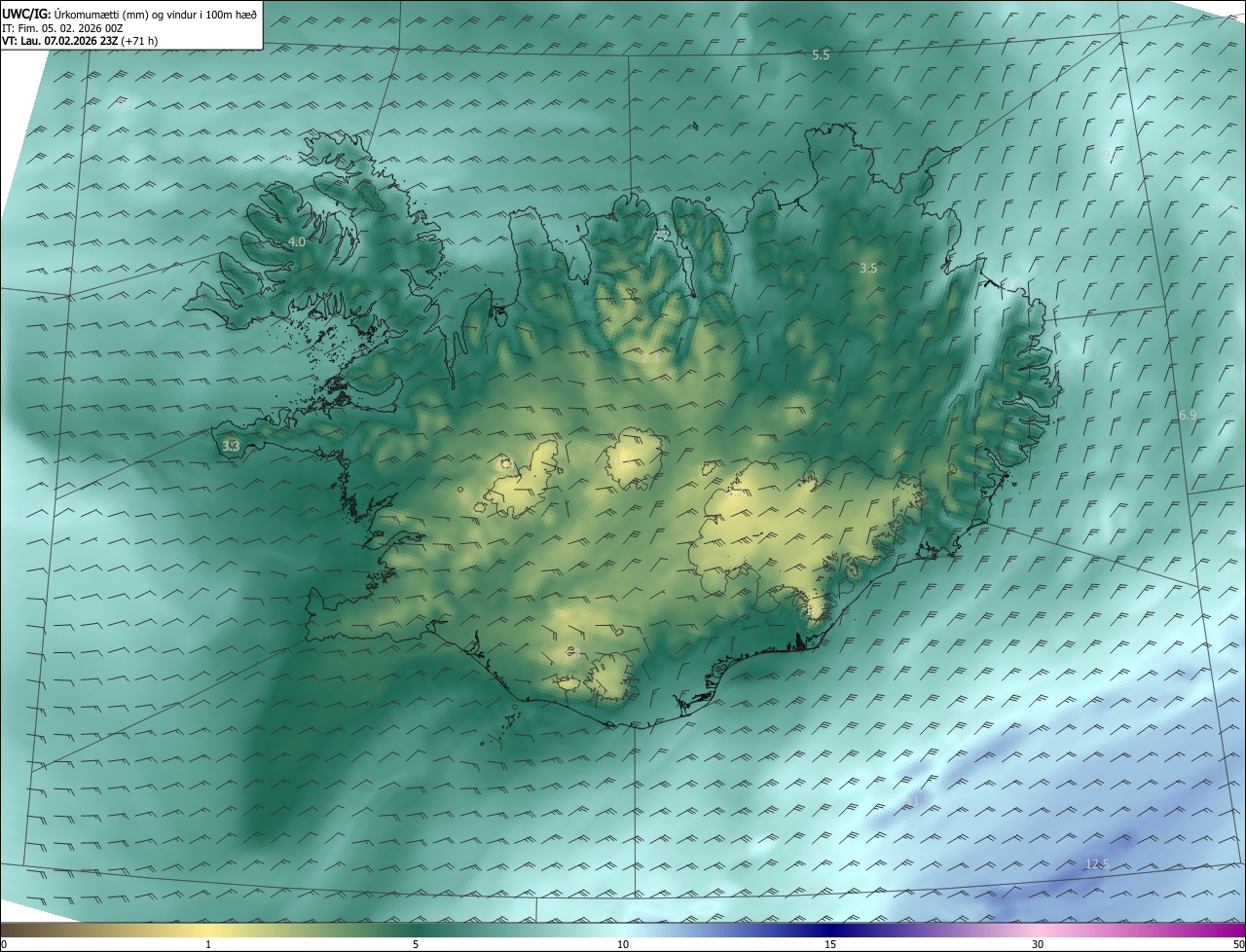The image size is (1246, 952).
Task: Click the map title "Úrkomumætti (mm) og vindur í 100m hæð"
Action: tap(155, 14)
